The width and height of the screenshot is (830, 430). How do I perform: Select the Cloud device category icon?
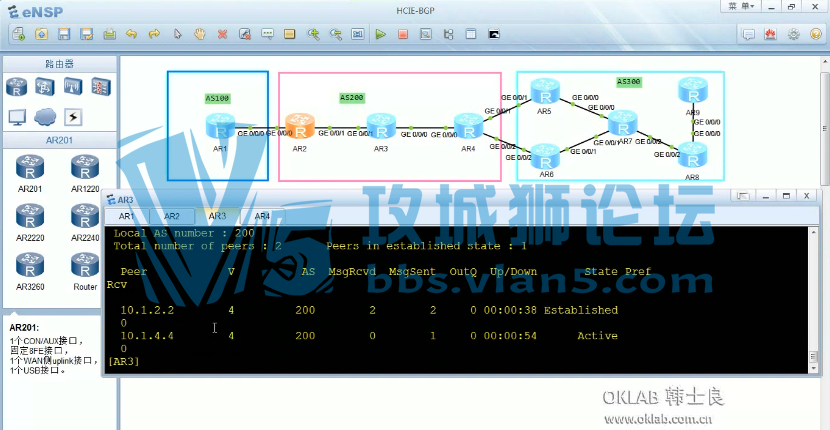pos(44,117)
